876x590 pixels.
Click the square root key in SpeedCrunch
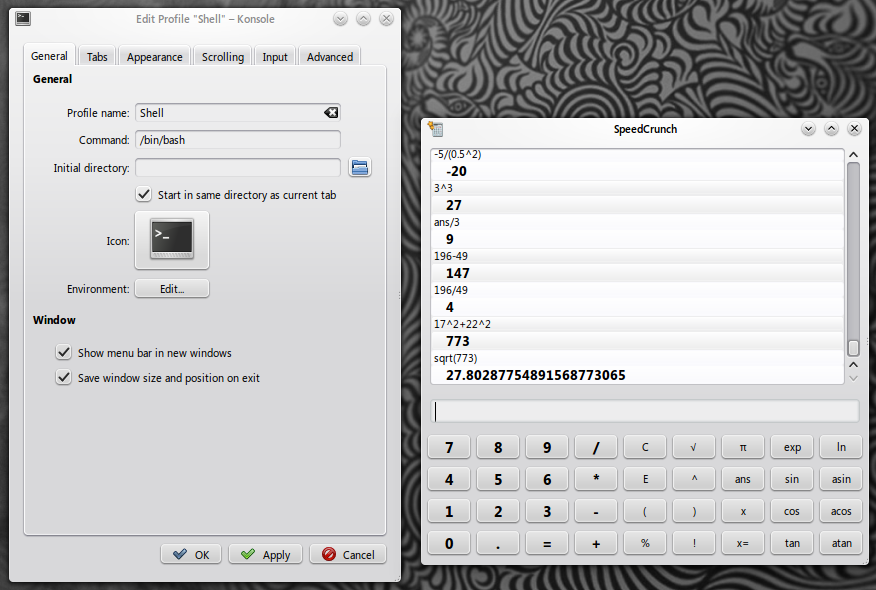[x=693, y=447]
